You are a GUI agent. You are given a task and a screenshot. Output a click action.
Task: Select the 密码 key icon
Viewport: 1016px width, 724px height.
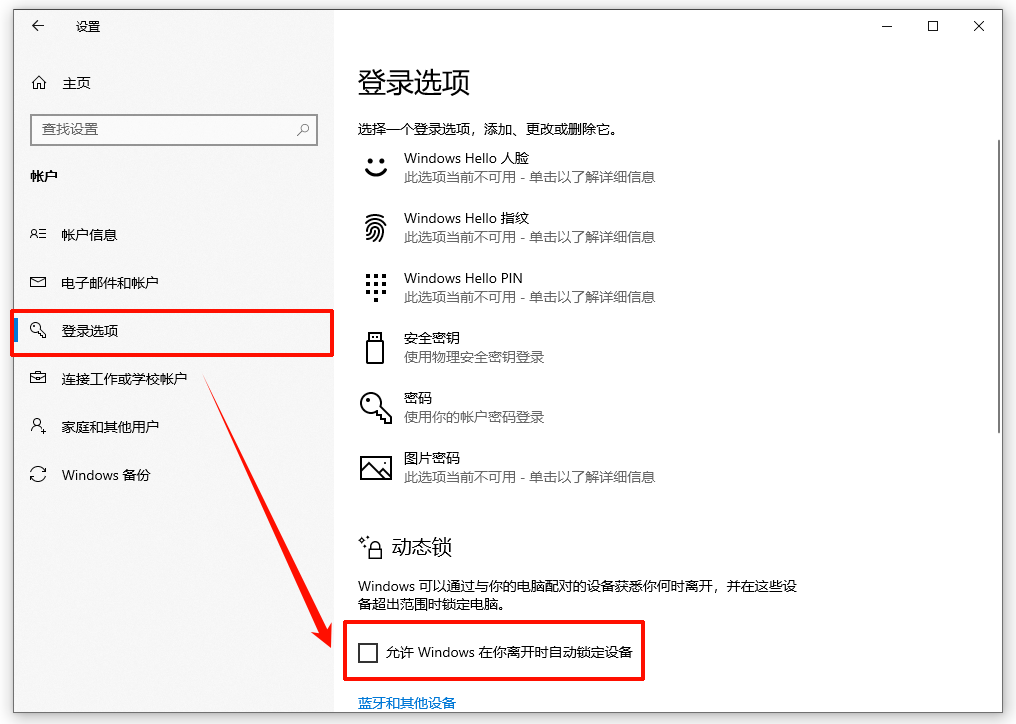tap(375, 407)
